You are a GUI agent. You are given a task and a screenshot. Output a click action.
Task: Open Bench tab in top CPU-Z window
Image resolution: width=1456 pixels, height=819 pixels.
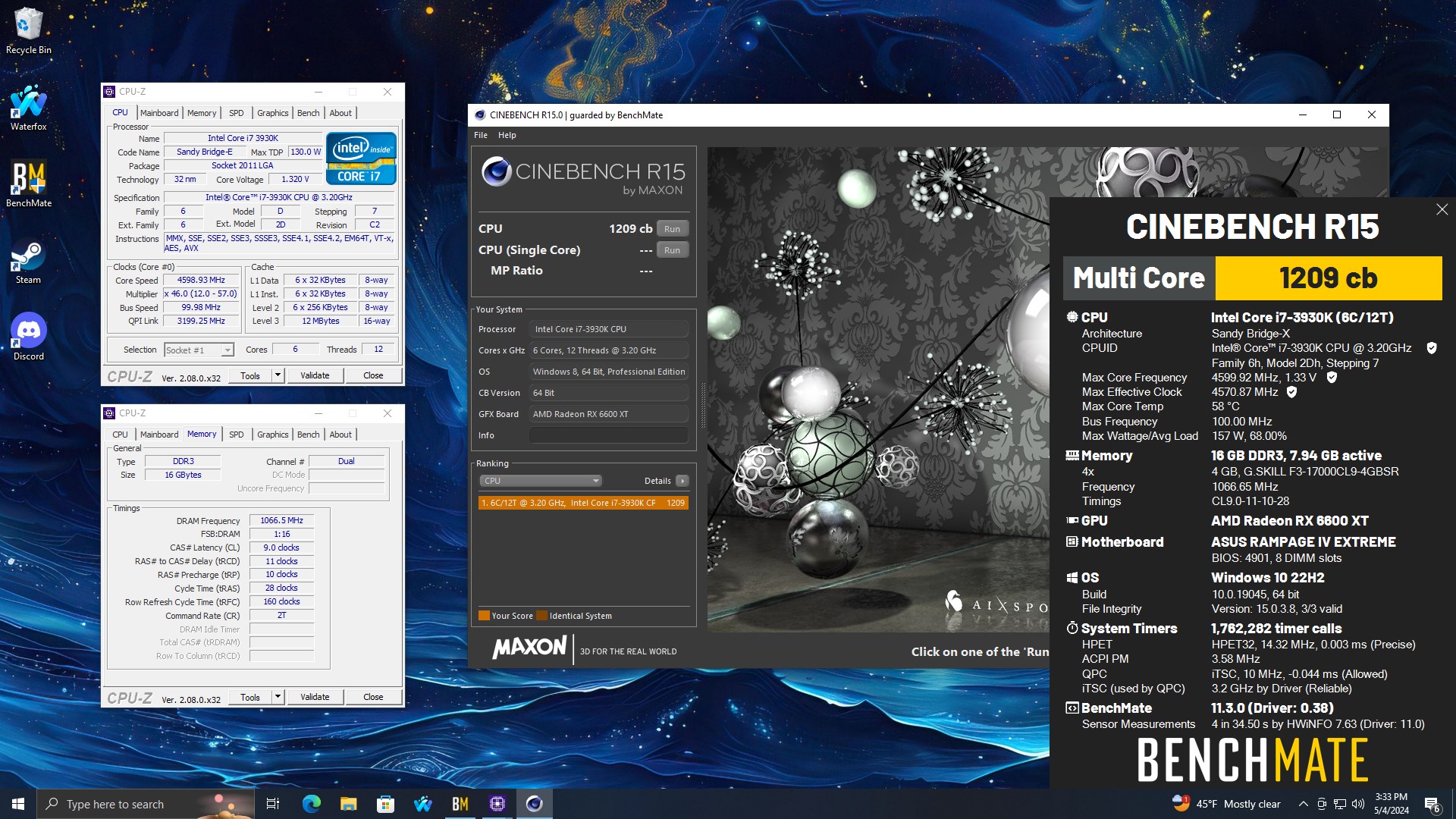point(308,113)
